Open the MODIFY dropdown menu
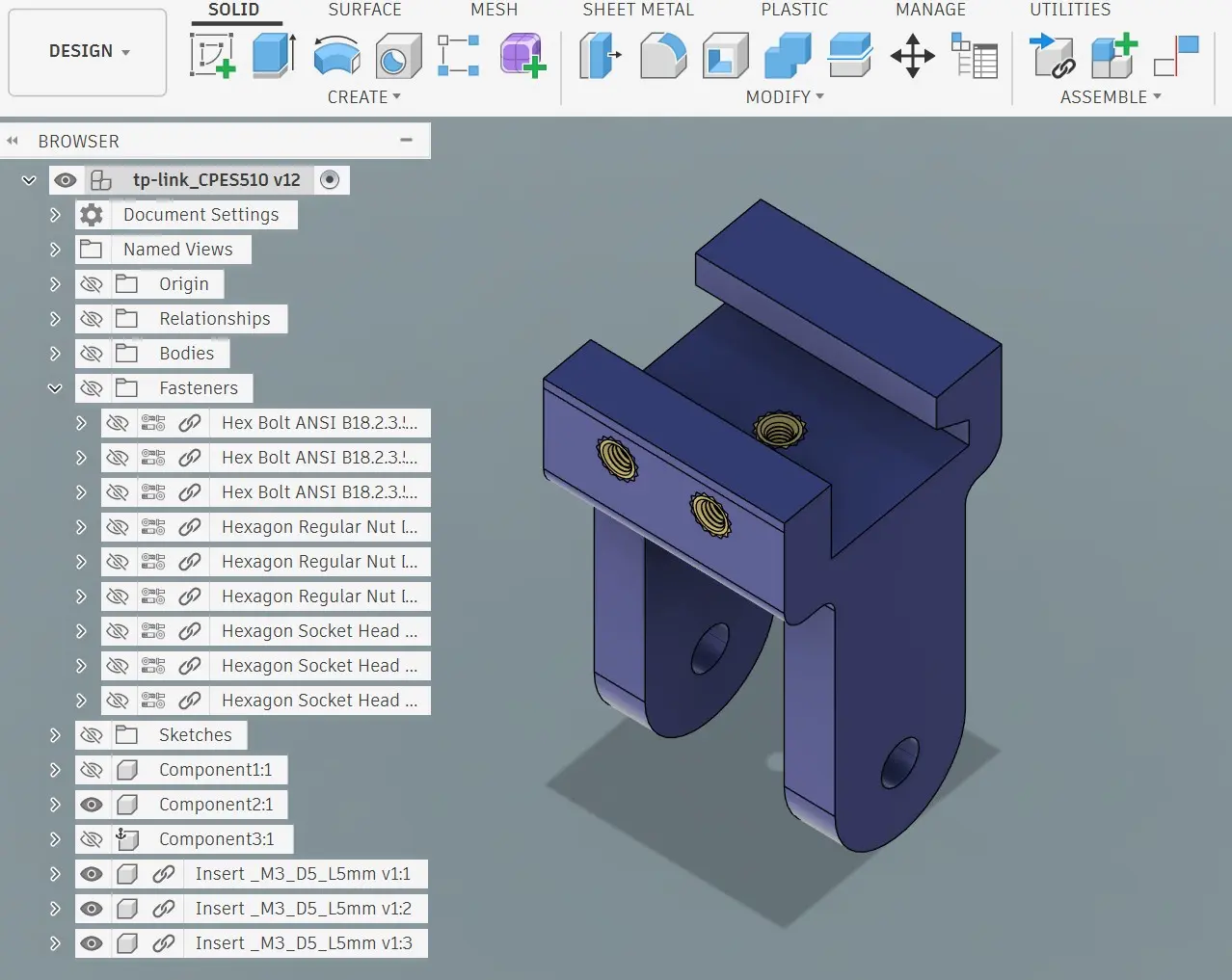 tap(785, 97)
